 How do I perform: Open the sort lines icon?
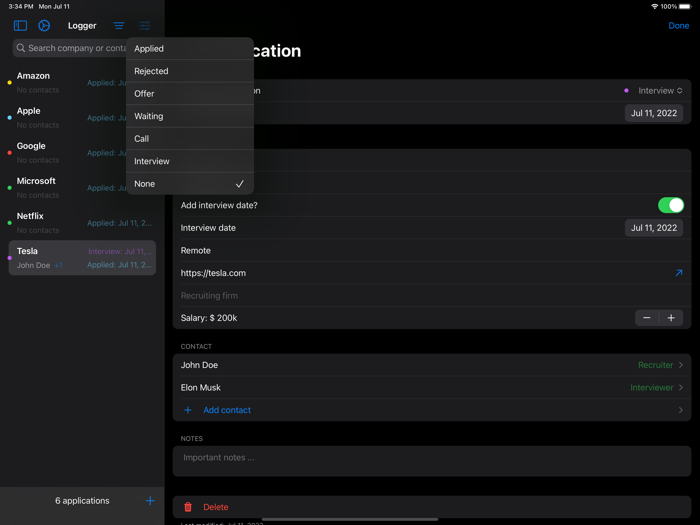[119, 25]
